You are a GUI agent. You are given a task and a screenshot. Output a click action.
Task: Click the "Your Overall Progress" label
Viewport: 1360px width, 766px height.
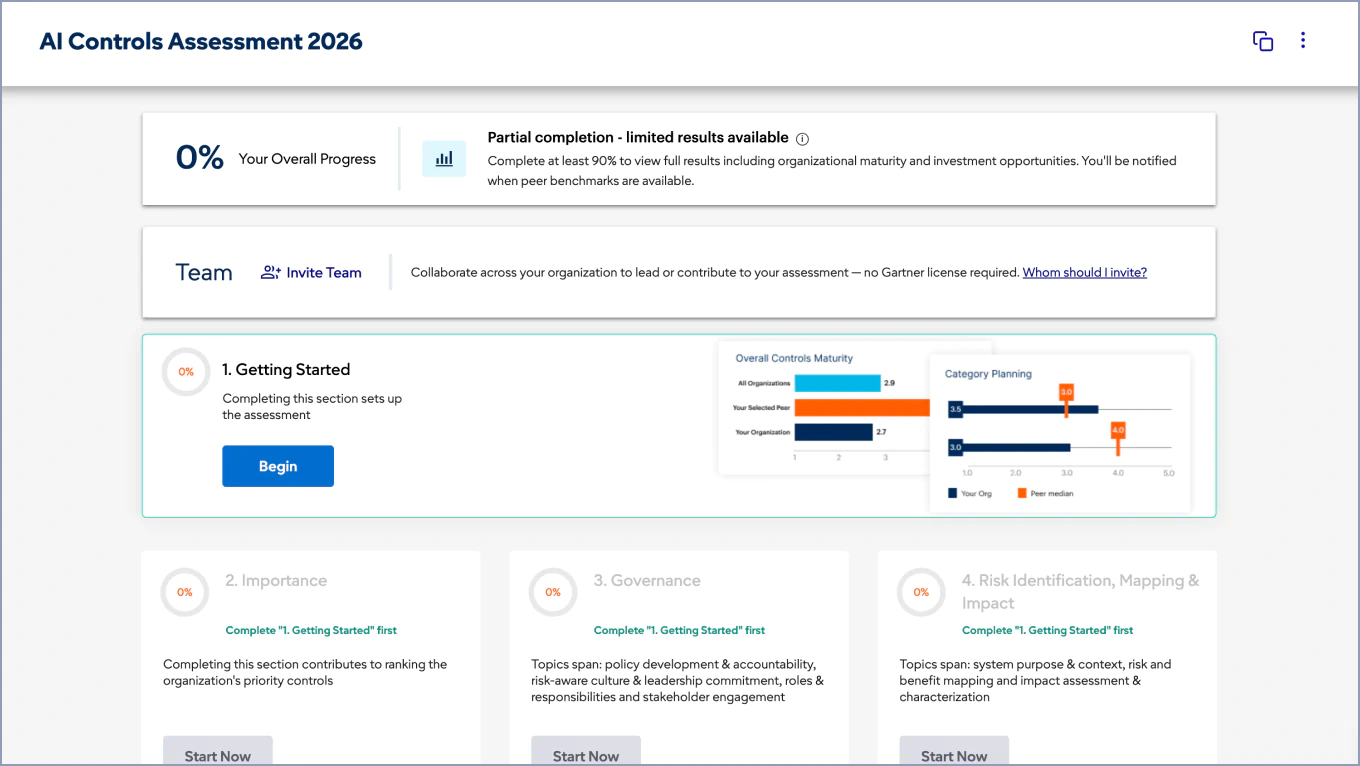(x=307, y=159)
